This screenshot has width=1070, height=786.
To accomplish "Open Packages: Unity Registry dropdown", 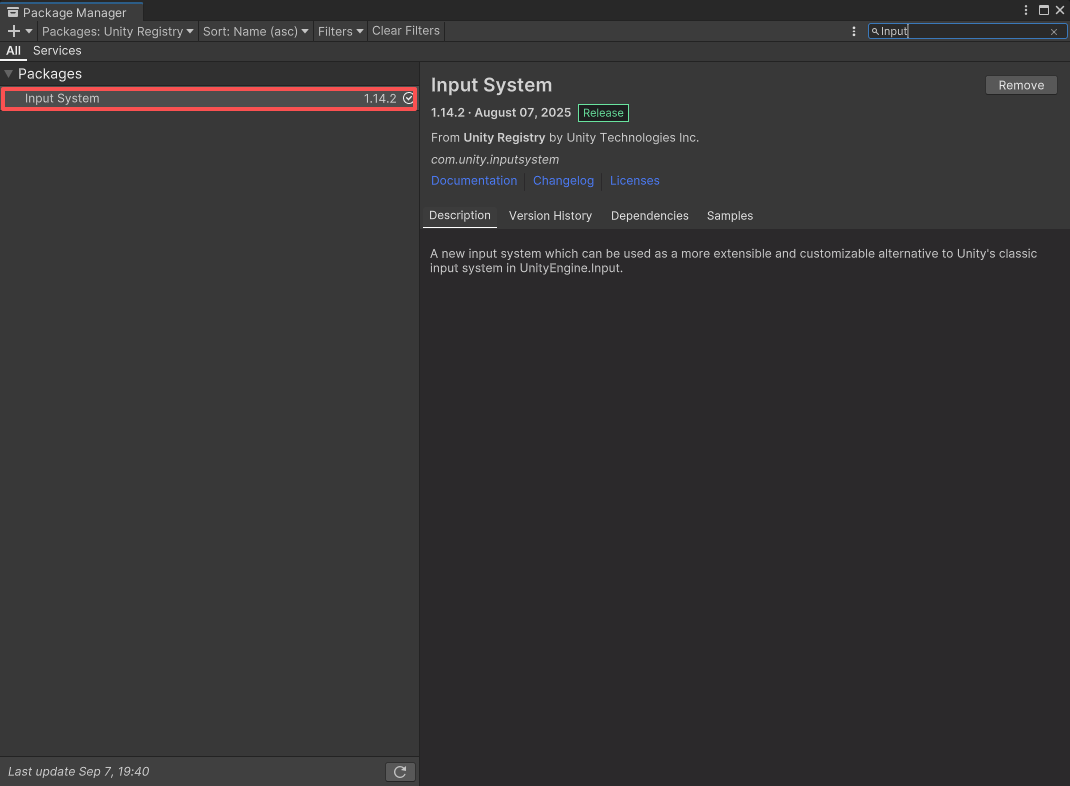I will 117,31.
